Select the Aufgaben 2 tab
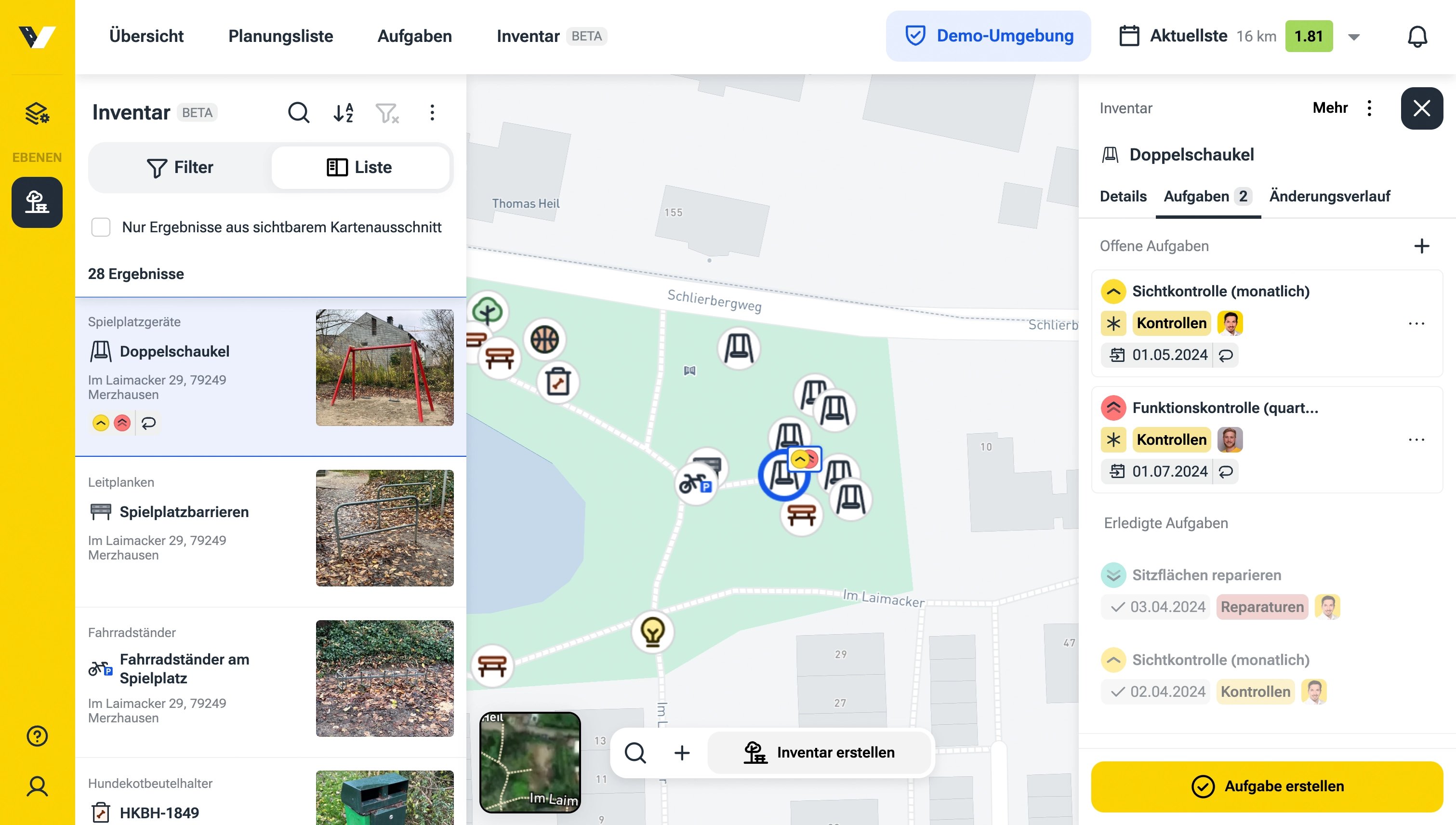The image size is (1456, 825). click(x=1208, y=196)
